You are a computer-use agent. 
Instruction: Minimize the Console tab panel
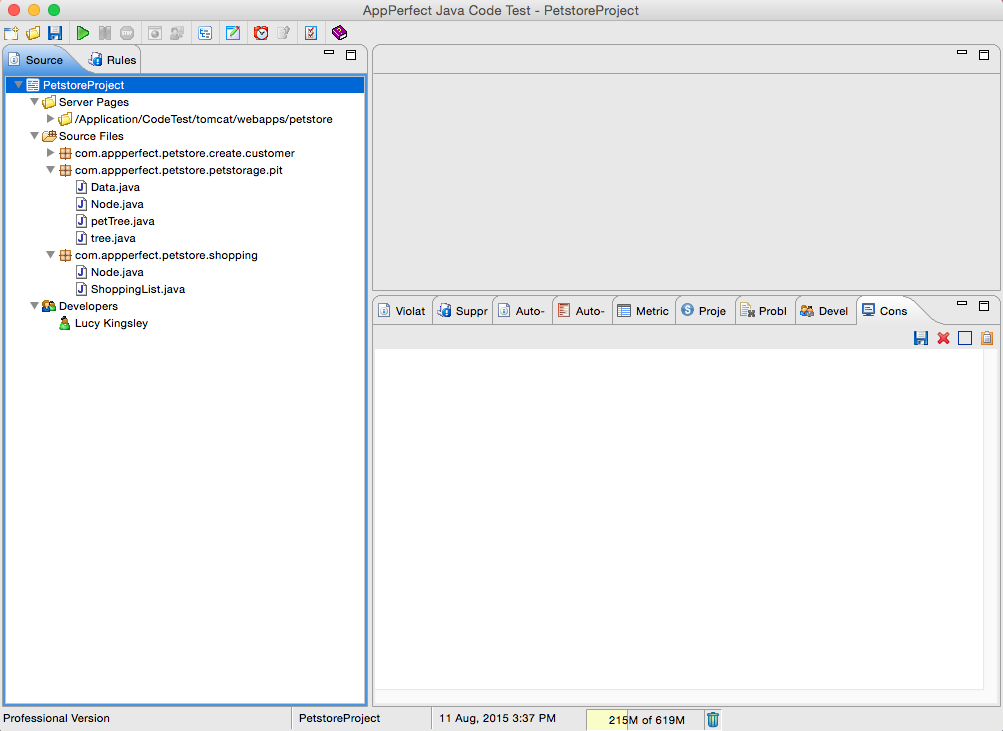[961, 303]
